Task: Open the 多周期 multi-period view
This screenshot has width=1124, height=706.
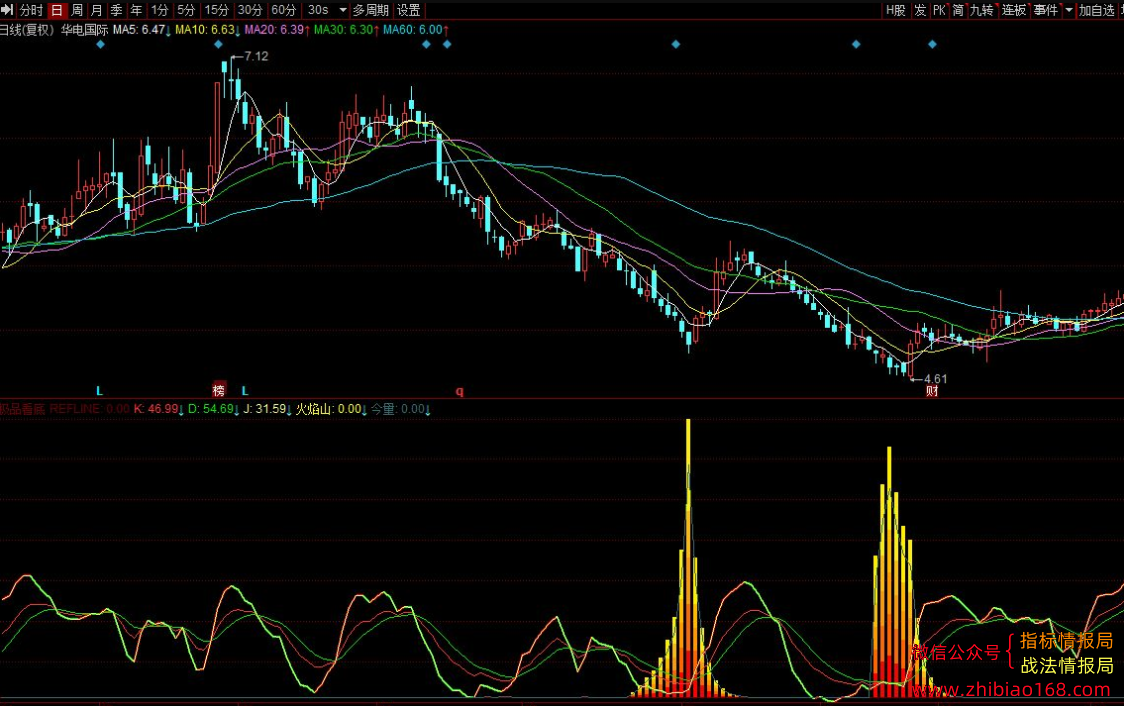Action: (371, 10)
